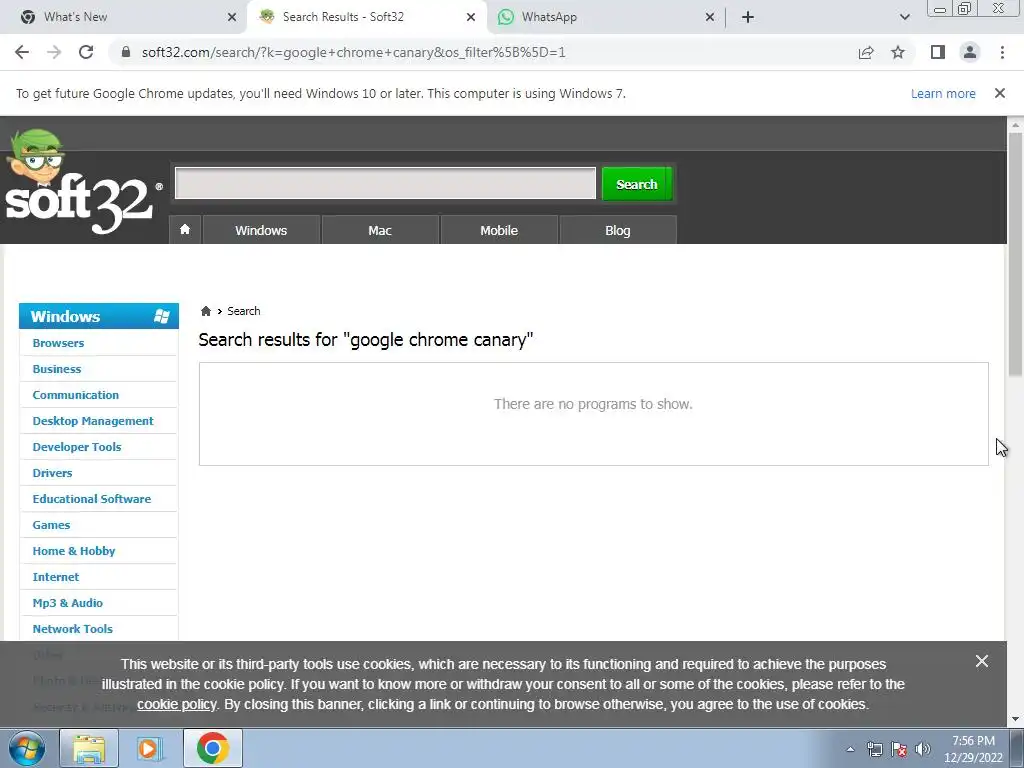Click the address bar URL

click(353, 52)
